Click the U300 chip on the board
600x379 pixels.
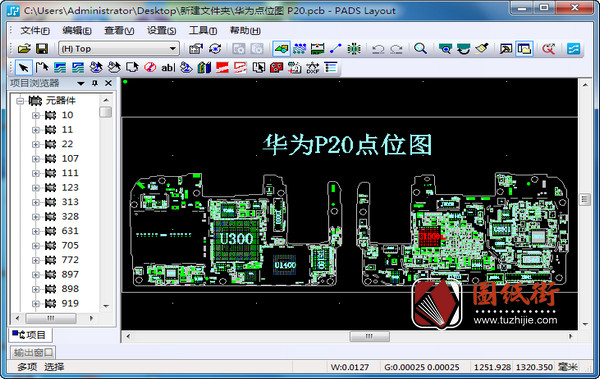point(236,239)
